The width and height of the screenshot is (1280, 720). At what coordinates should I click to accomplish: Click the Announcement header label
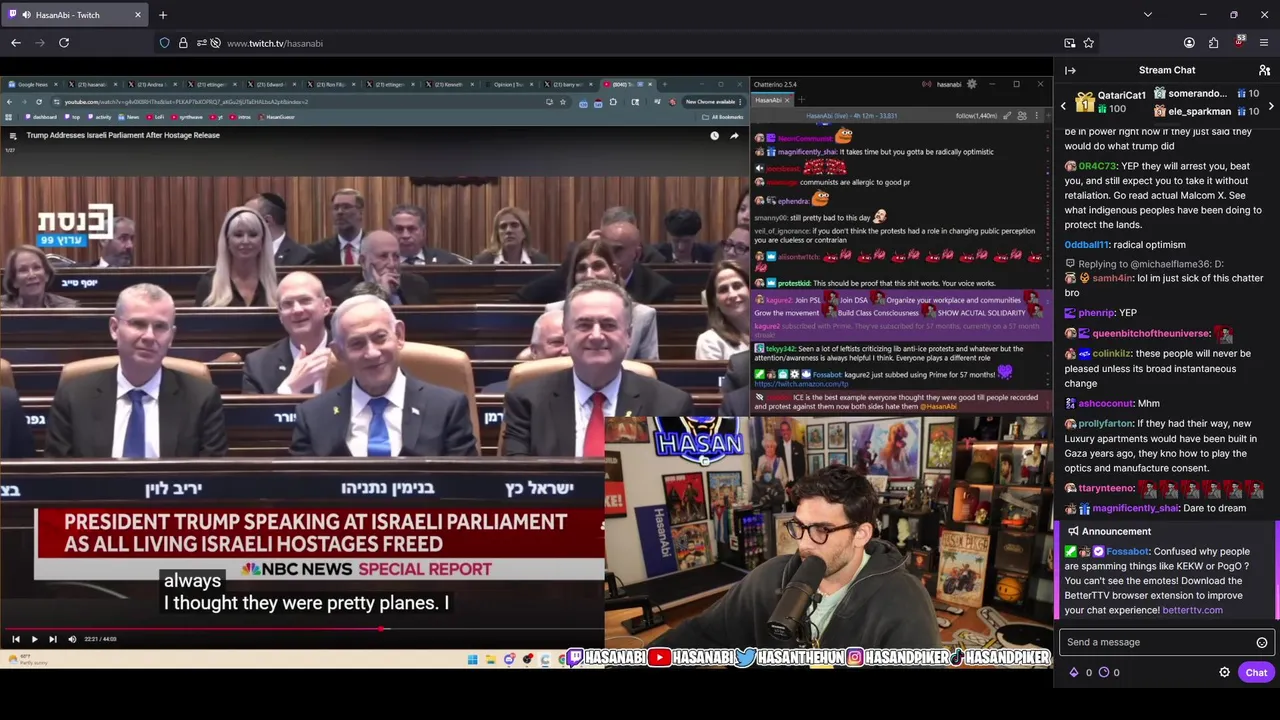click(x=1116, y=531)
